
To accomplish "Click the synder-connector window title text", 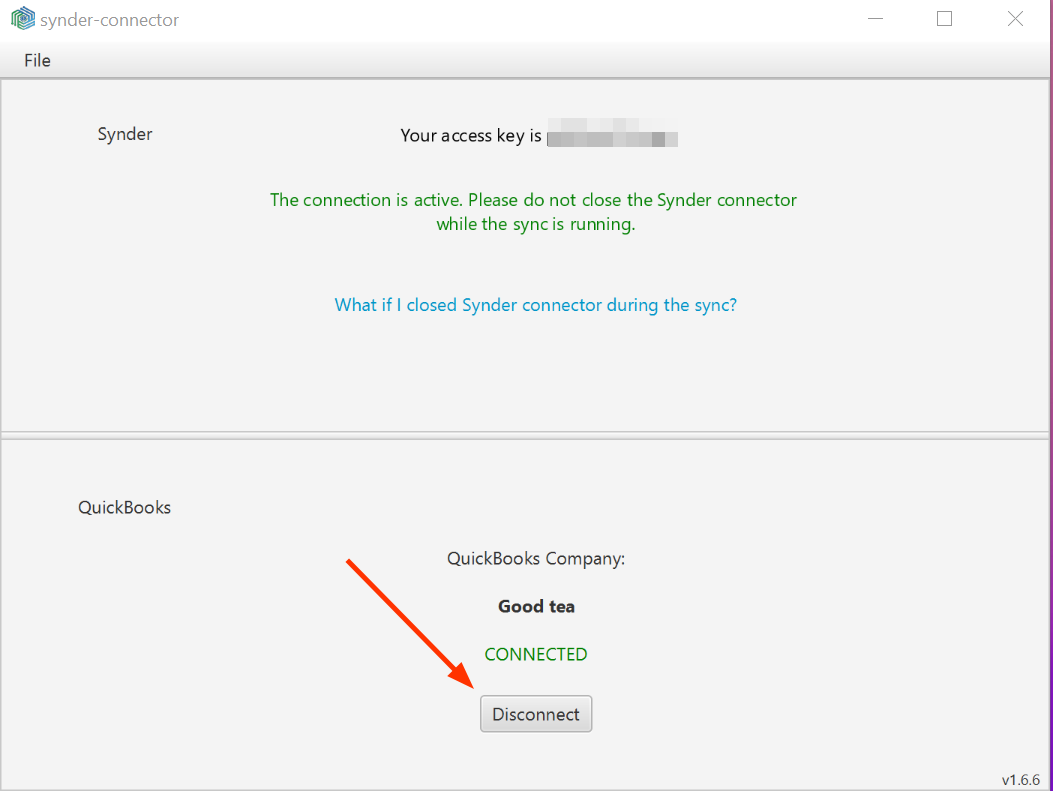I will 109,20.
